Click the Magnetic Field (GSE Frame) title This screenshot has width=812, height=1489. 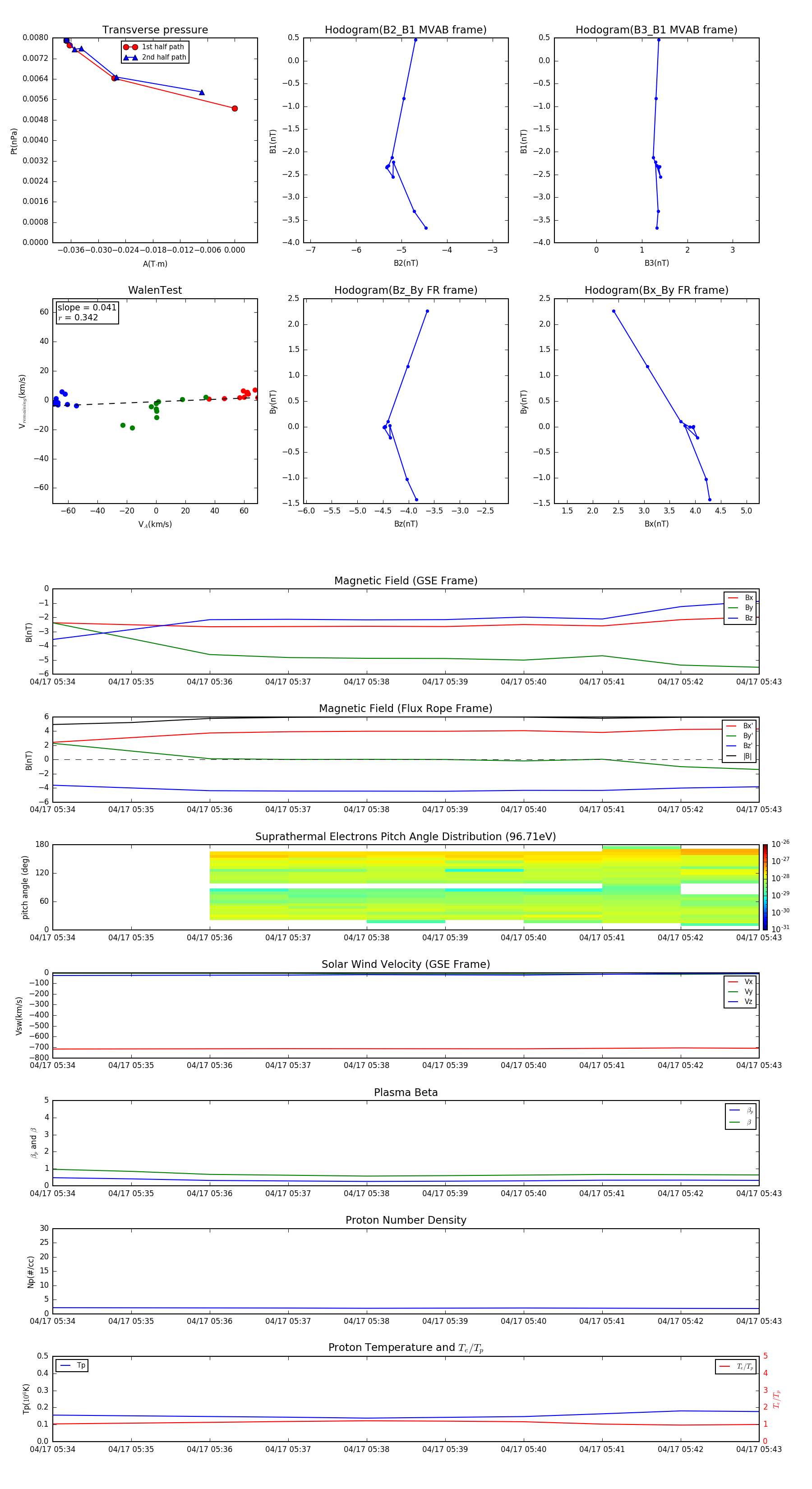[405, 581]
